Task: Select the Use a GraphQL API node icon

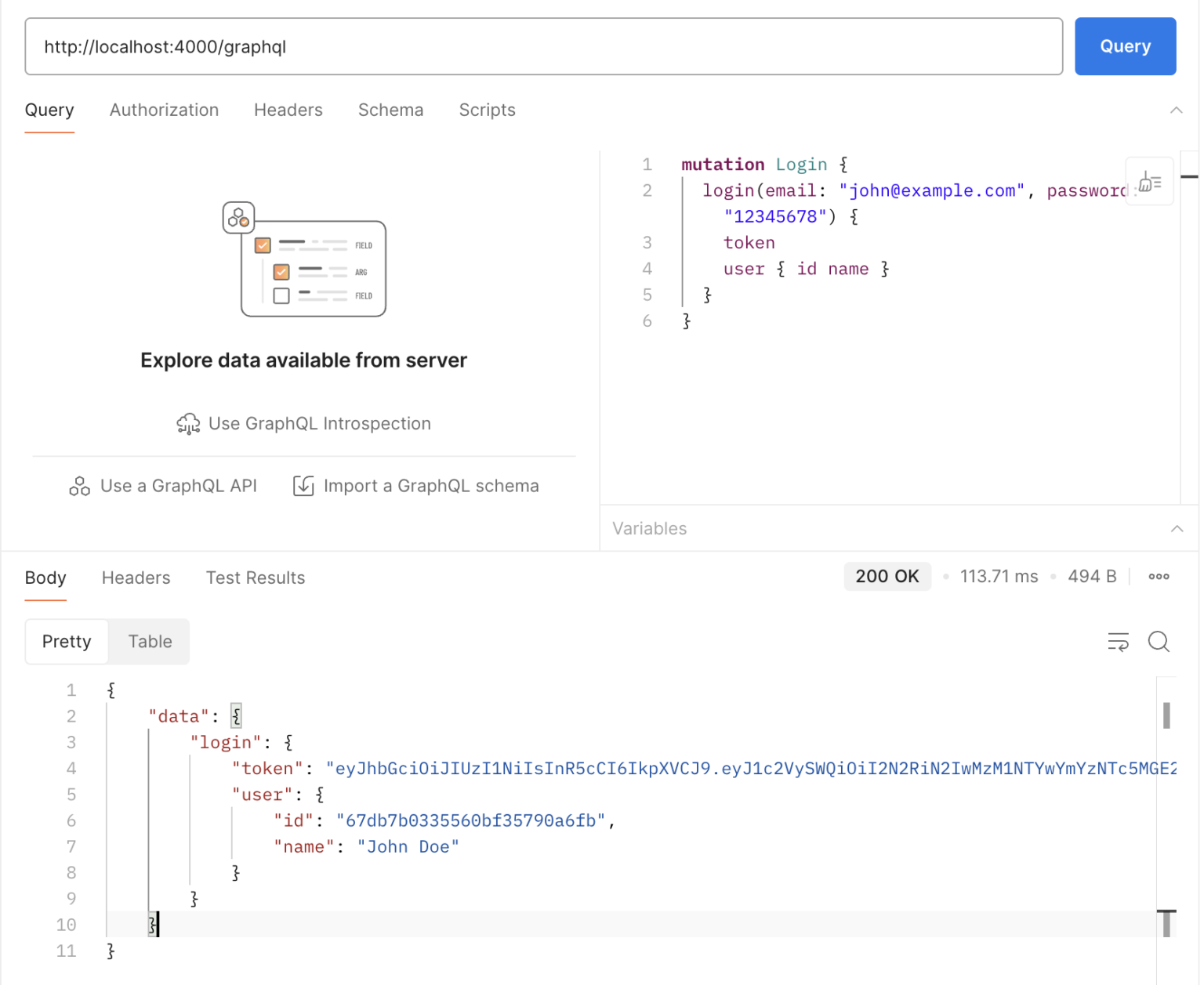Action: (78, 486)
